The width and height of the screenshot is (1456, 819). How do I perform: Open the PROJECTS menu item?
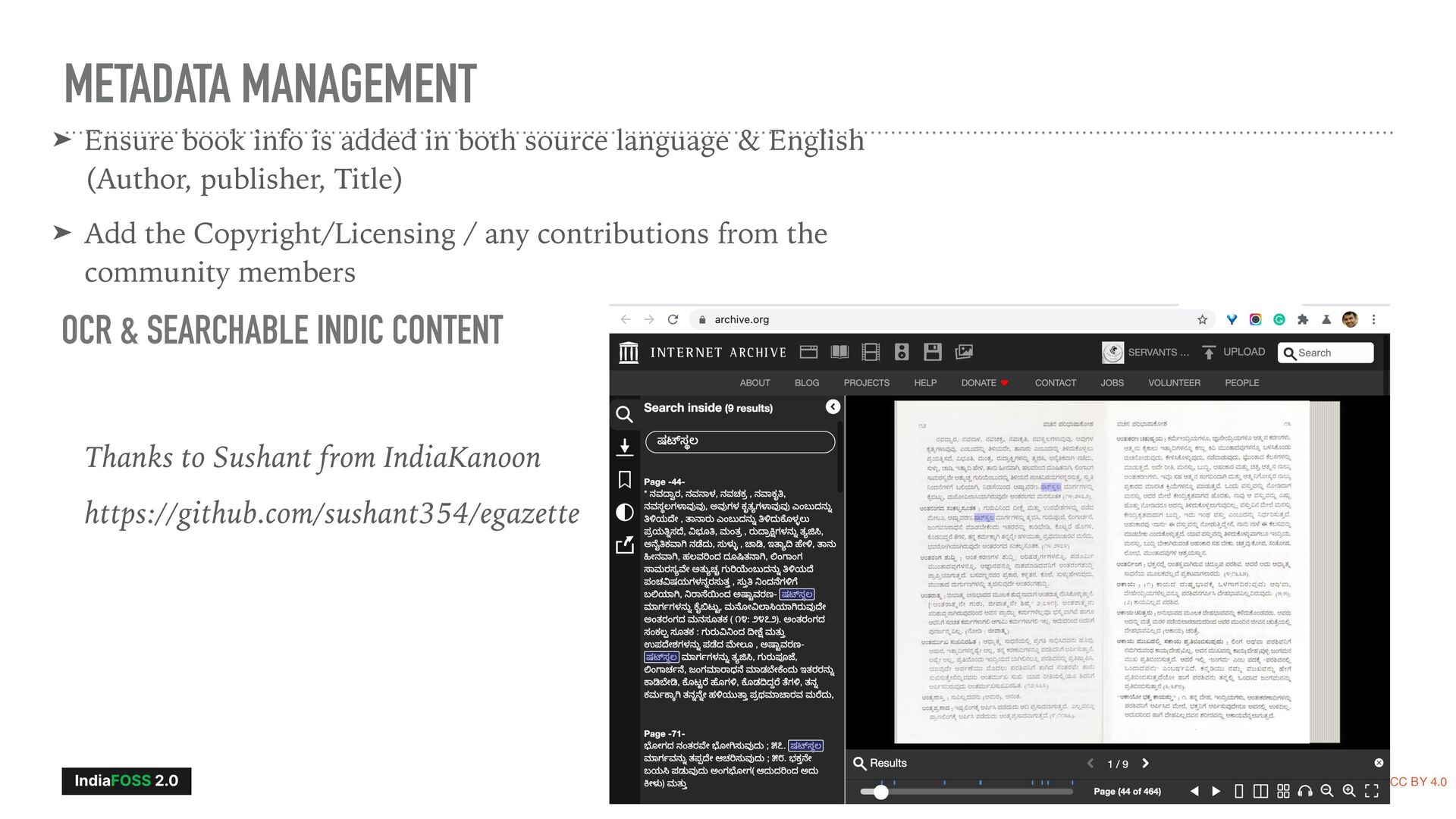[x=867, y=383]
